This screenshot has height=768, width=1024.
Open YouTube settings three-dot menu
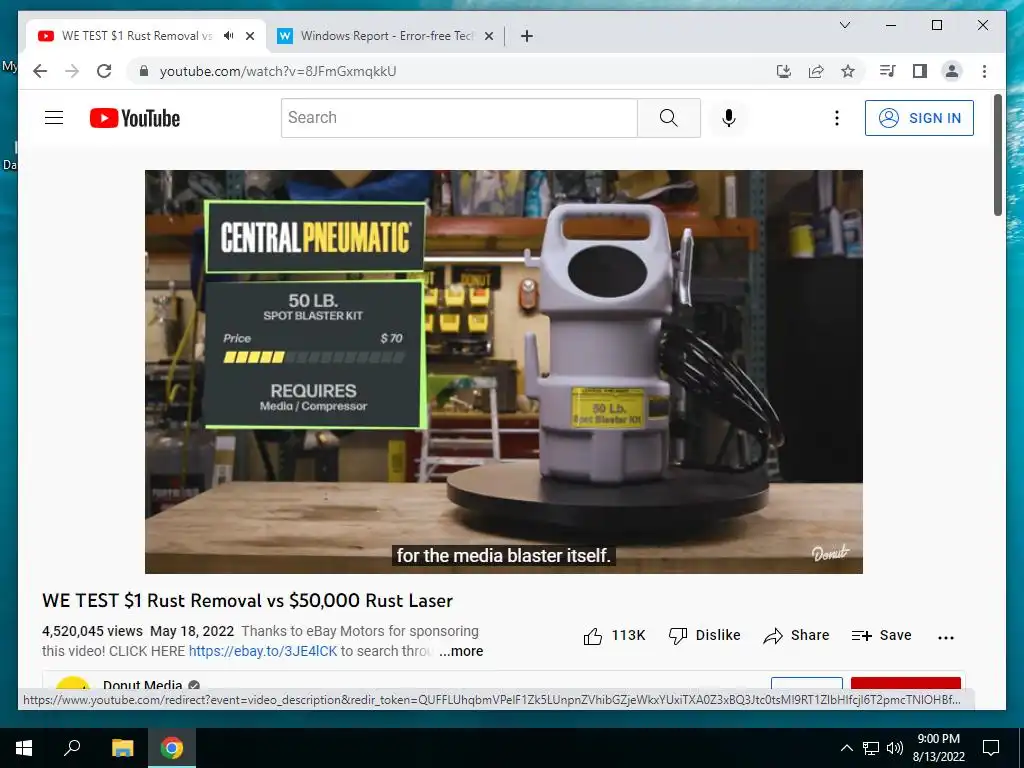(837, 118)
